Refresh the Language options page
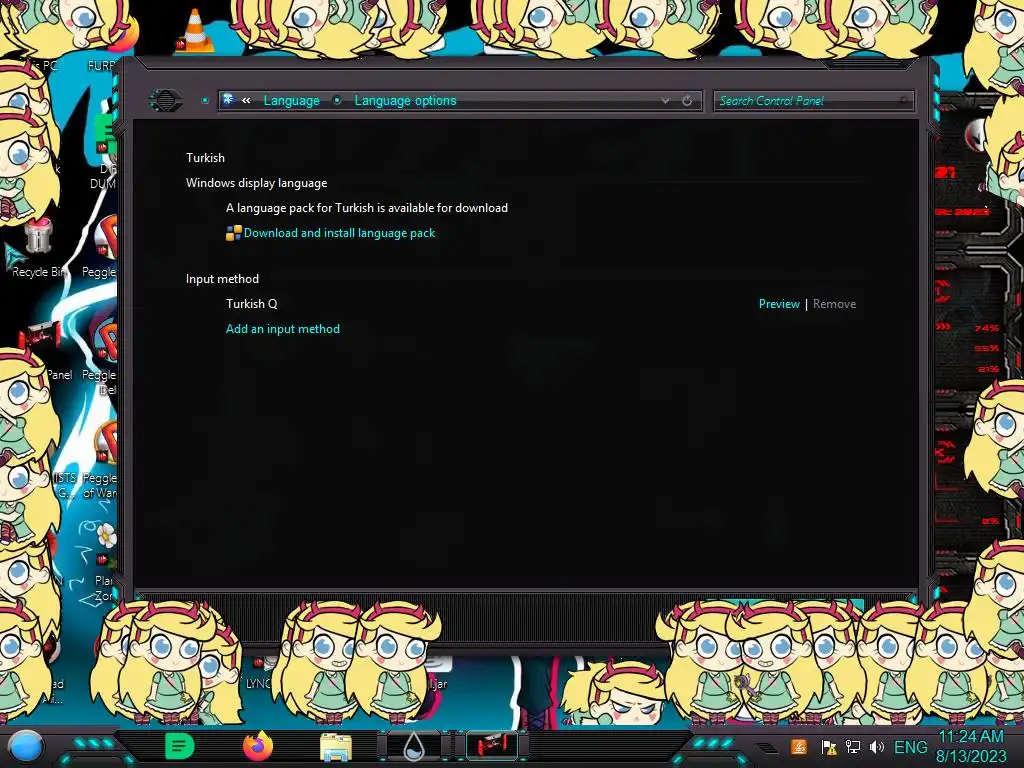Viewport: 1024px width, 768px height. [x=687, y=101]
